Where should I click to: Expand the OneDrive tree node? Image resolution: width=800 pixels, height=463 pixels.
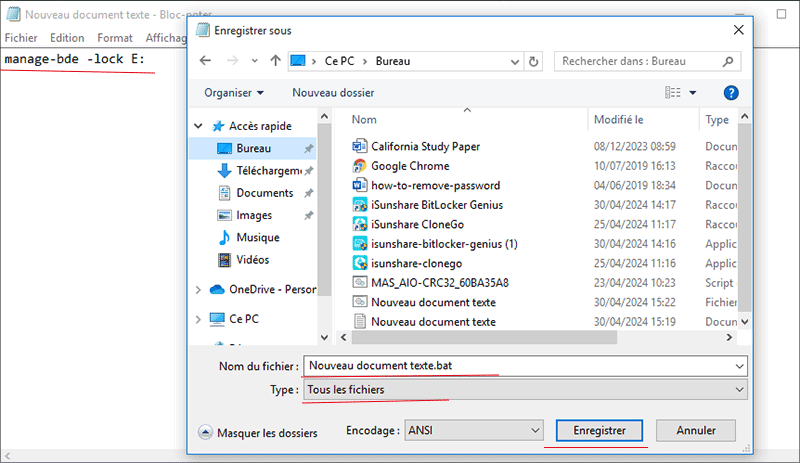[x=198, y=290]
